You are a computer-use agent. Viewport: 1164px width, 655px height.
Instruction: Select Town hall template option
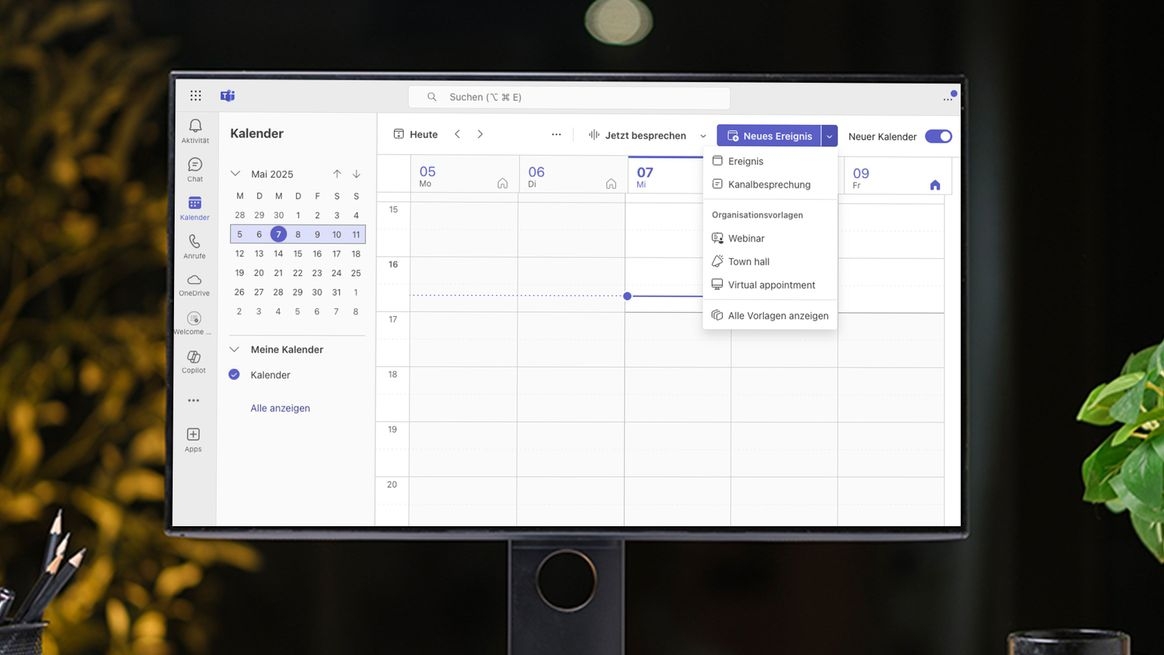[x=748, y=261]
